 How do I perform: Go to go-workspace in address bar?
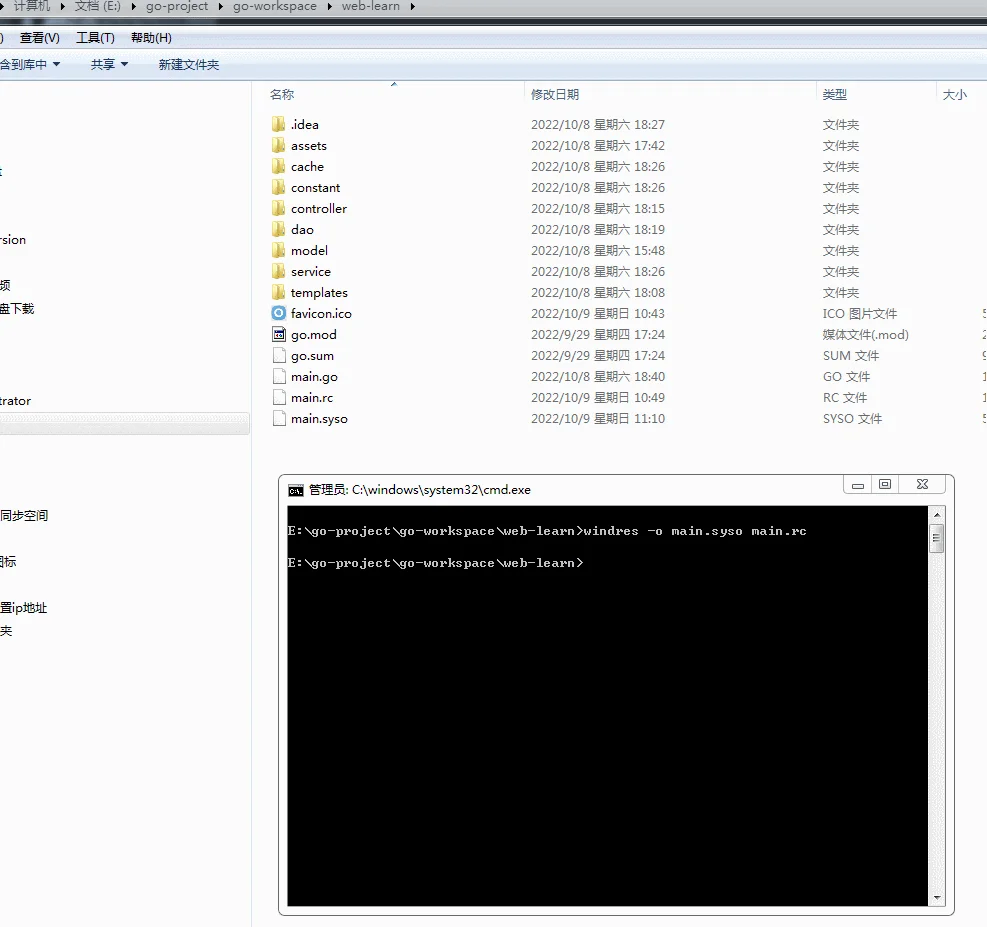(x=275, y=6)
